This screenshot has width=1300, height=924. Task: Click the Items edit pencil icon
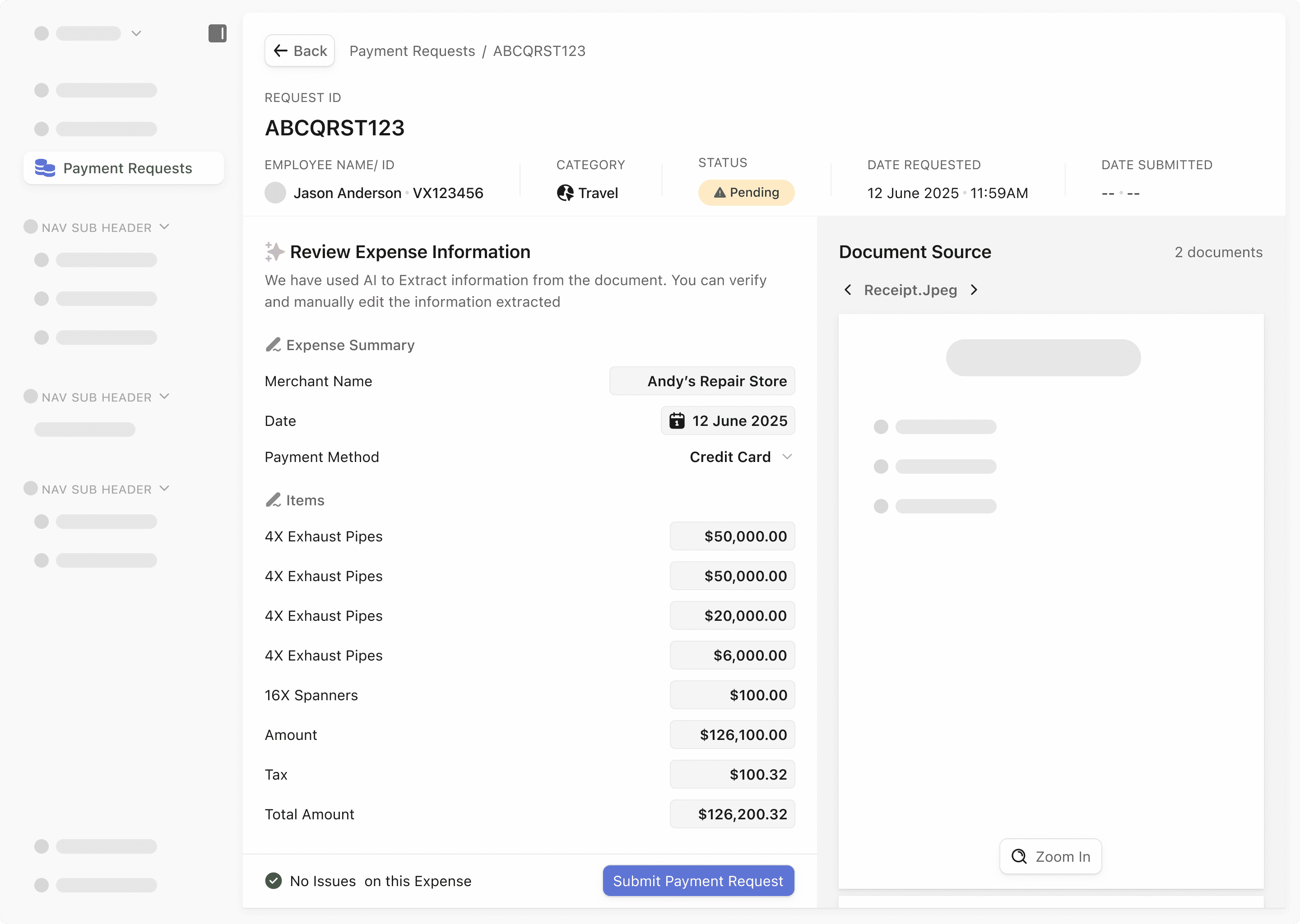(x=273, y=500)
